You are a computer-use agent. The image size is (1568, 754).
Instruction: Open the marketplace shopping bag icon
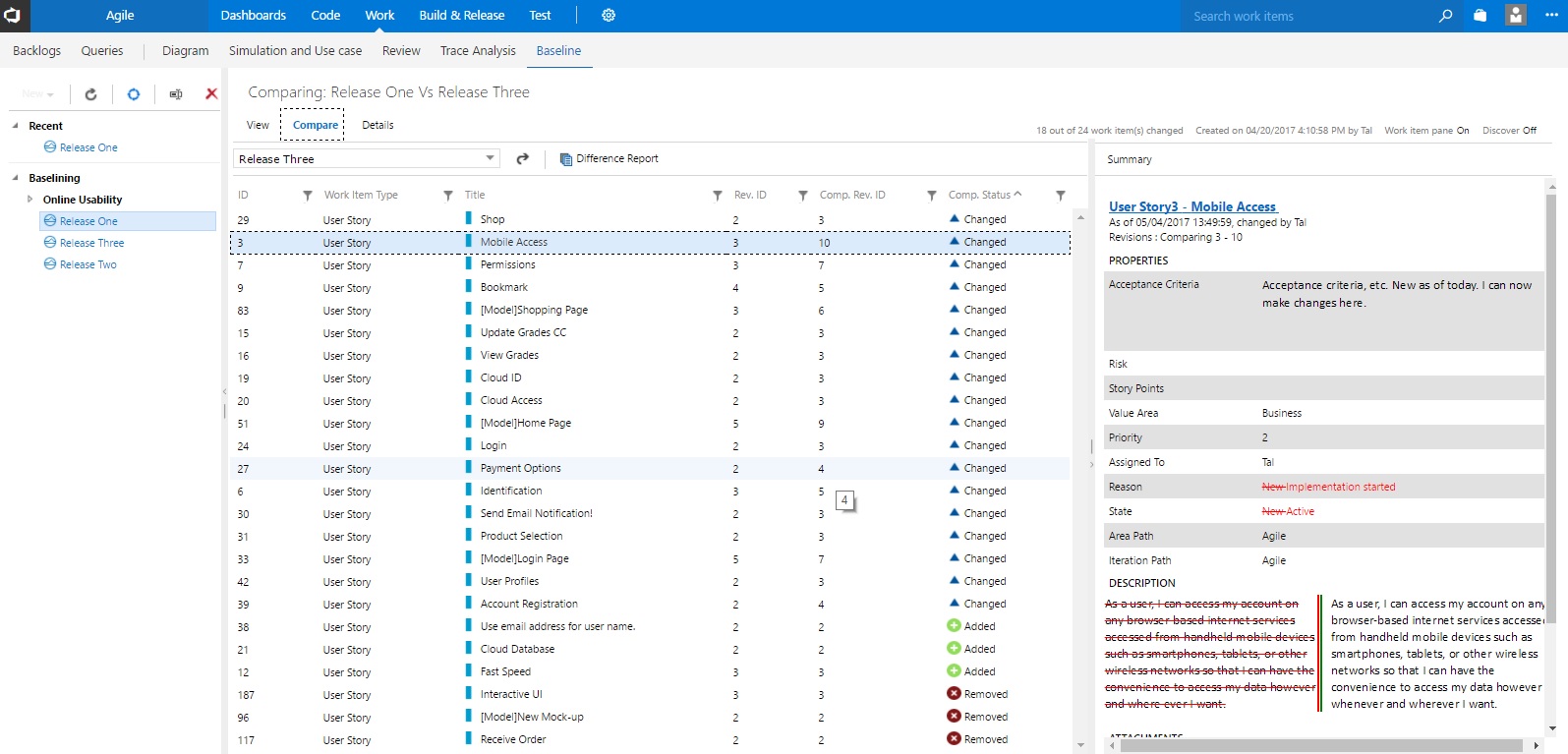coord(1481,16)
